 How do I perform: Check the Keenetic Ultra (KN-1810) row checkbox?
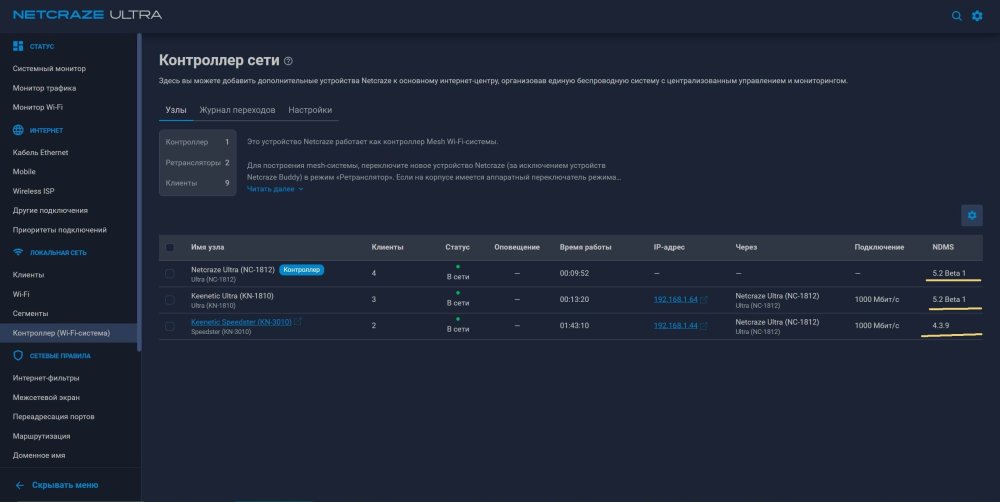pyautogui.click(x=170, y=300)
